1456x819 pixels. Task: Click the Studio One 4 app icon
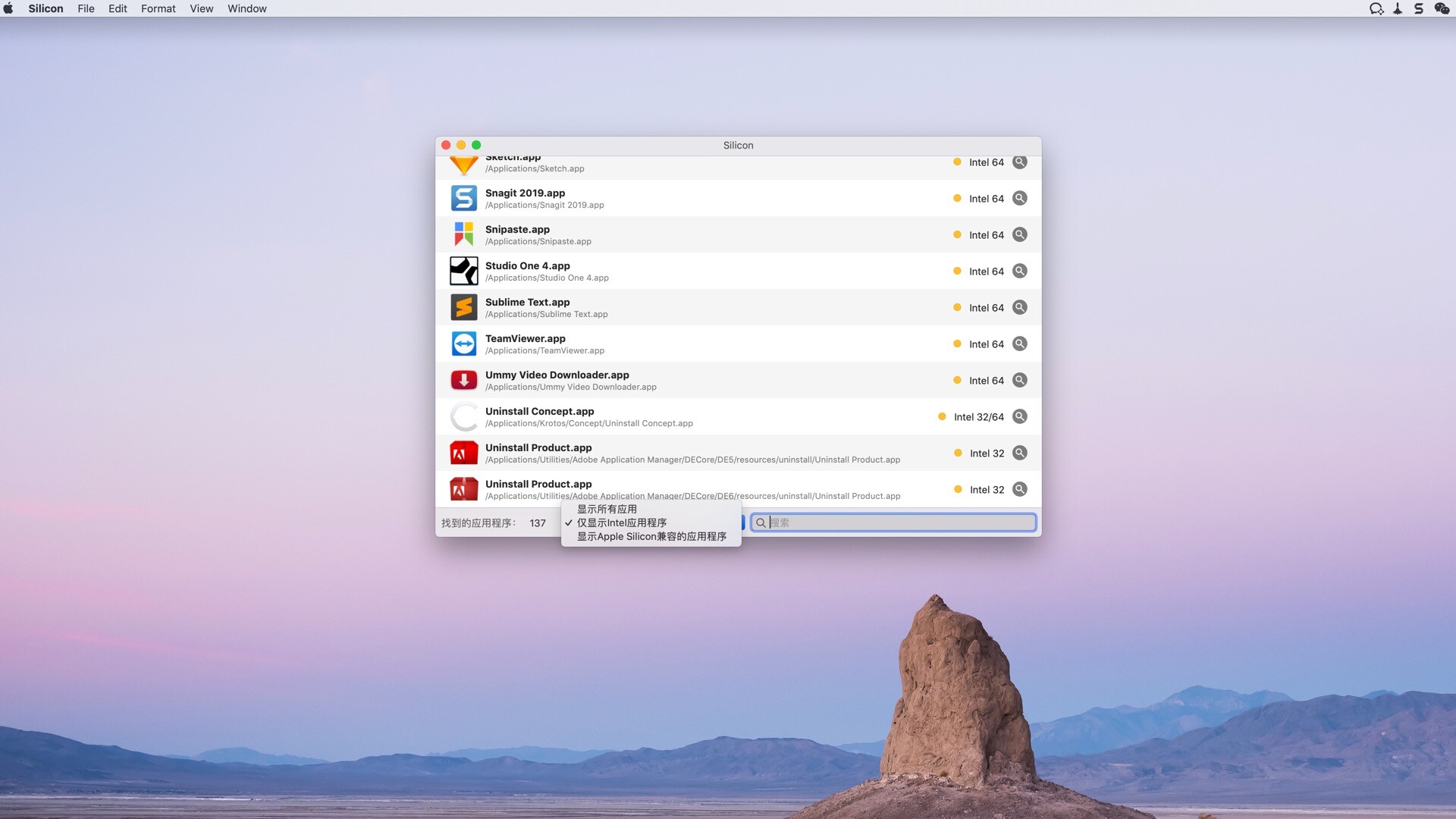tap(463, 271)
